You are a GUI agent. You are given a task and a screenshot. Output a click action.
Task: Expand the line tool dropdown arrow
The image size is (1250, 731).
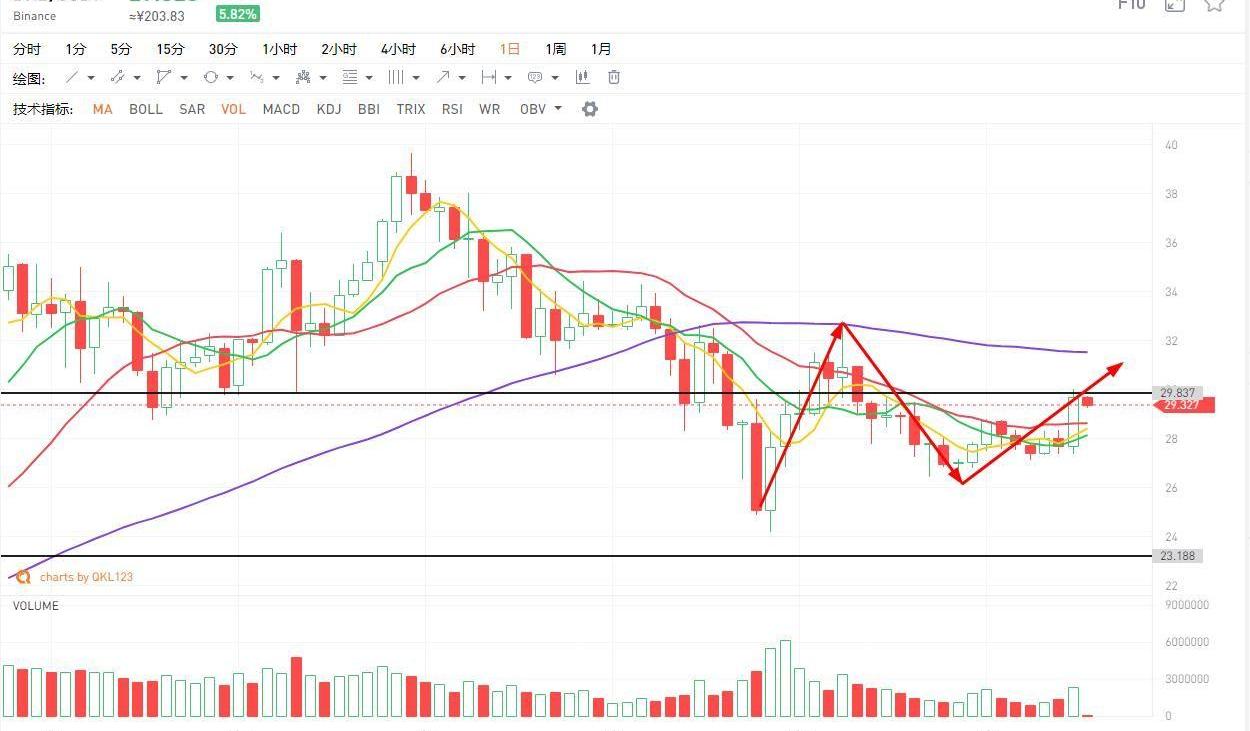(91, 78)
